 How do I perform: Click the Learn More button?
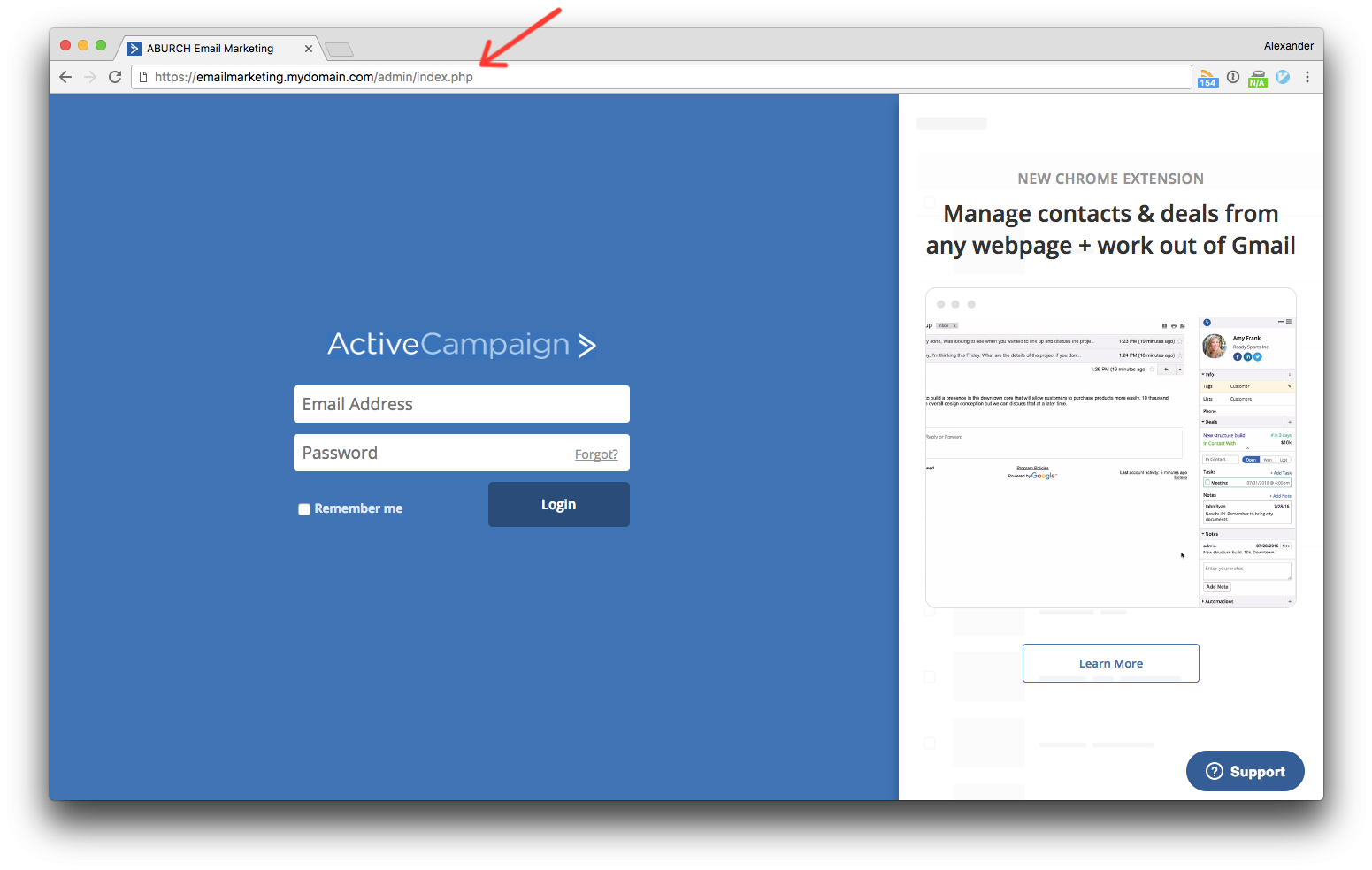[x=1110, y=663]
